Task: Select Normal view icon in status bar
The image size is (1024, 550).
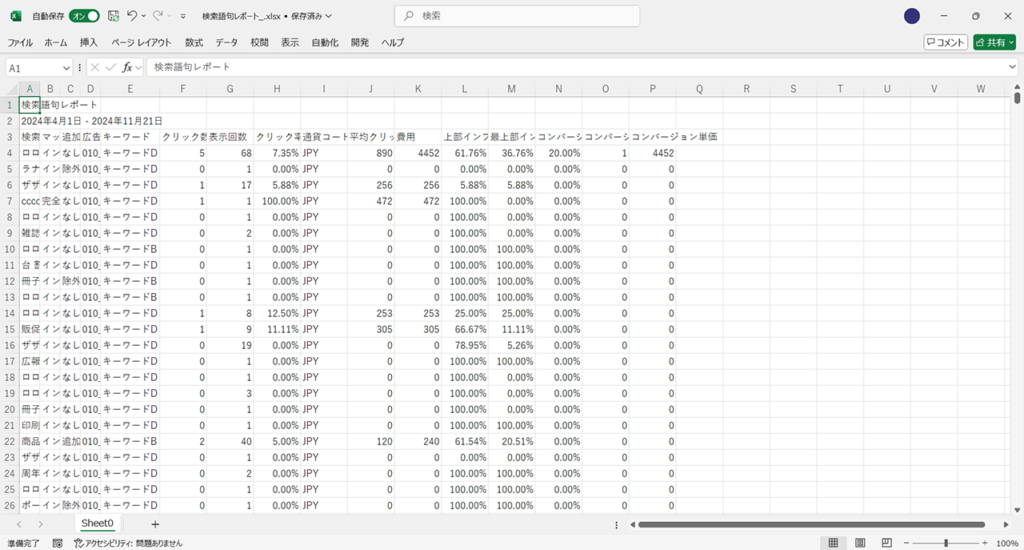Action: pos(832,543)
